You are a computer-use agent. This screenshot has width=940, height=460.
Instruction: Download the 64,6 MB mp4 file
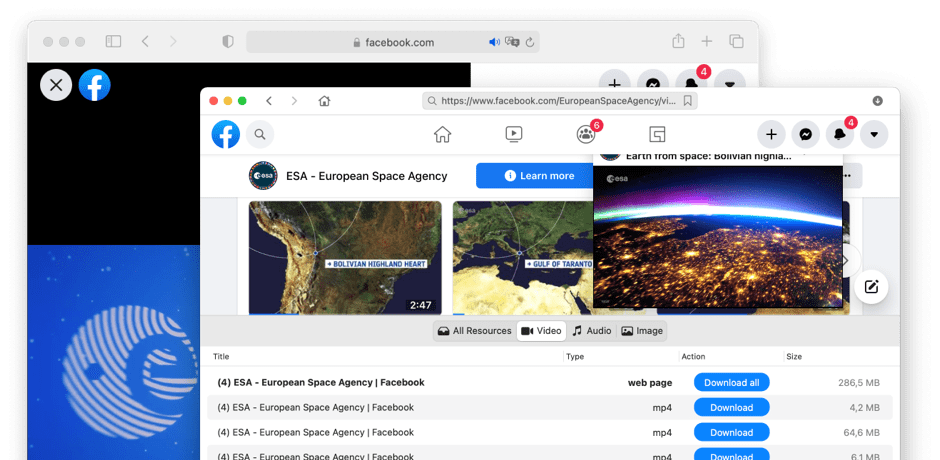tap(731, 432)
